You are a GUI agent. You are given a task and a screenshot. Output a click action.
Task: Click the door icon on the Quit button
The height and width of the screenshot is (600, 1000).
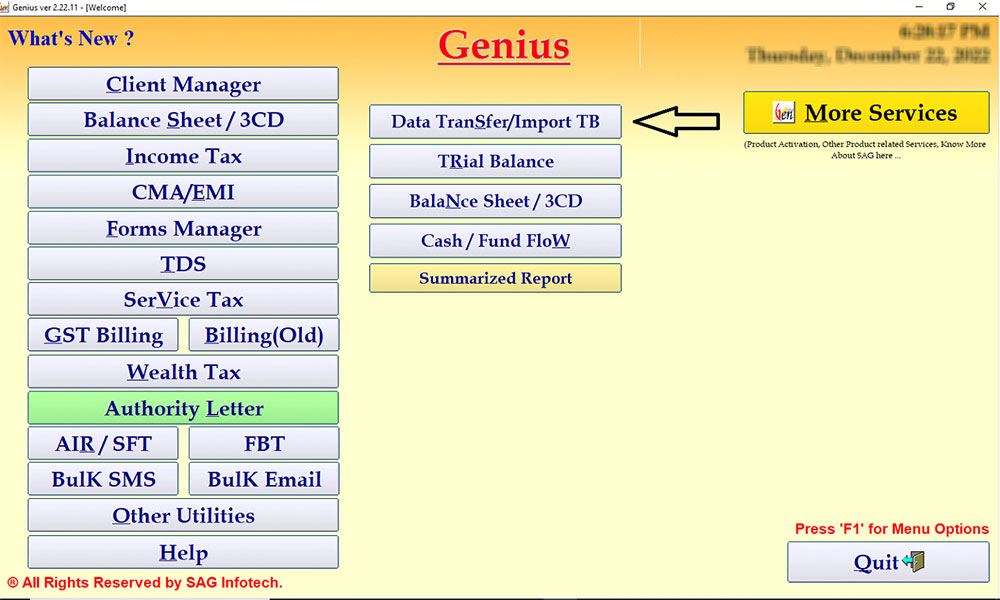pyautogui.click(x=914, y=561)
